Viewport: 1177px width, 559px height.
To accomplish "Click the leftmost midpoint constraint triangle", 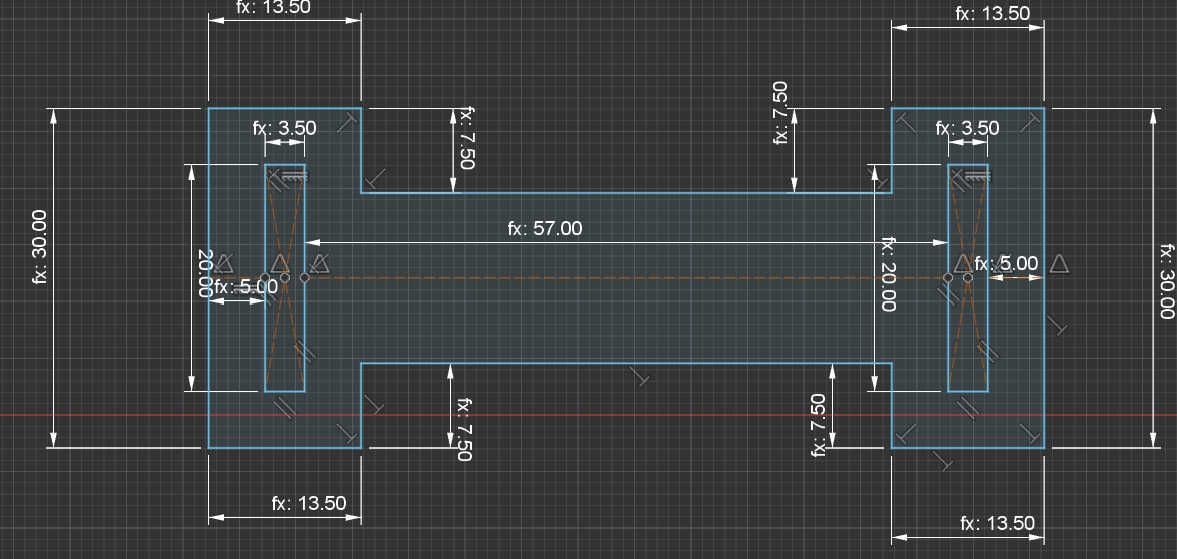I will tap(225, 263).
